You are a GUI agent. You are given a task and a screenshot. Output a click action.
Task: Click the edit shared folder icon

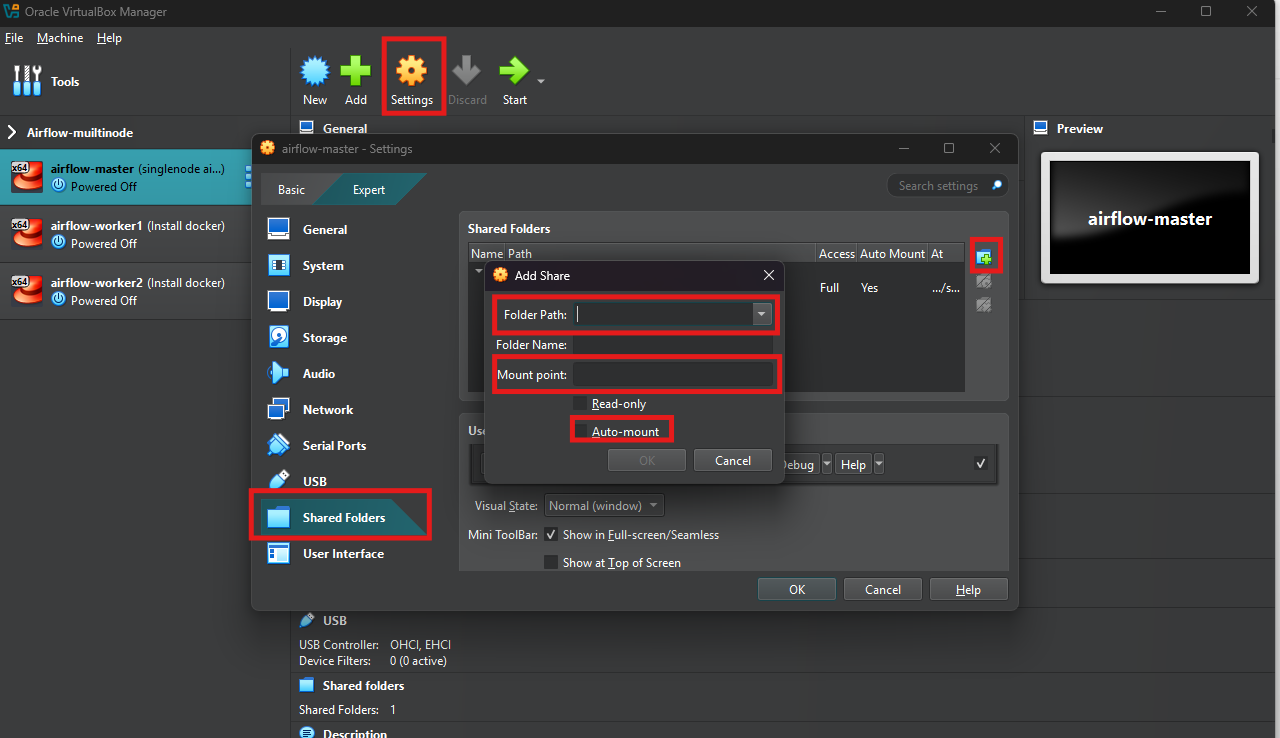pos(984,281)
